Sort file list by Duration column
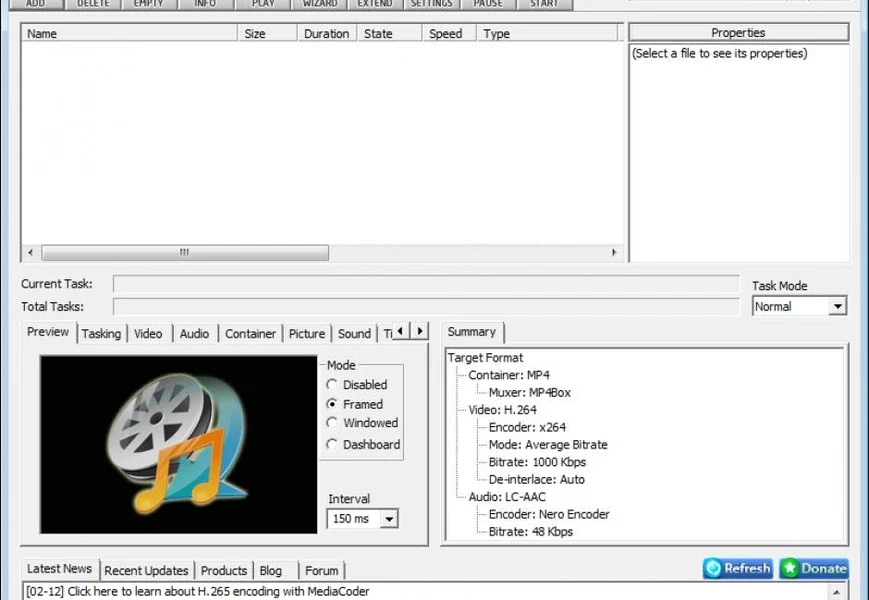The width and height of the screenshot is (869, 600). click(327, 33)
